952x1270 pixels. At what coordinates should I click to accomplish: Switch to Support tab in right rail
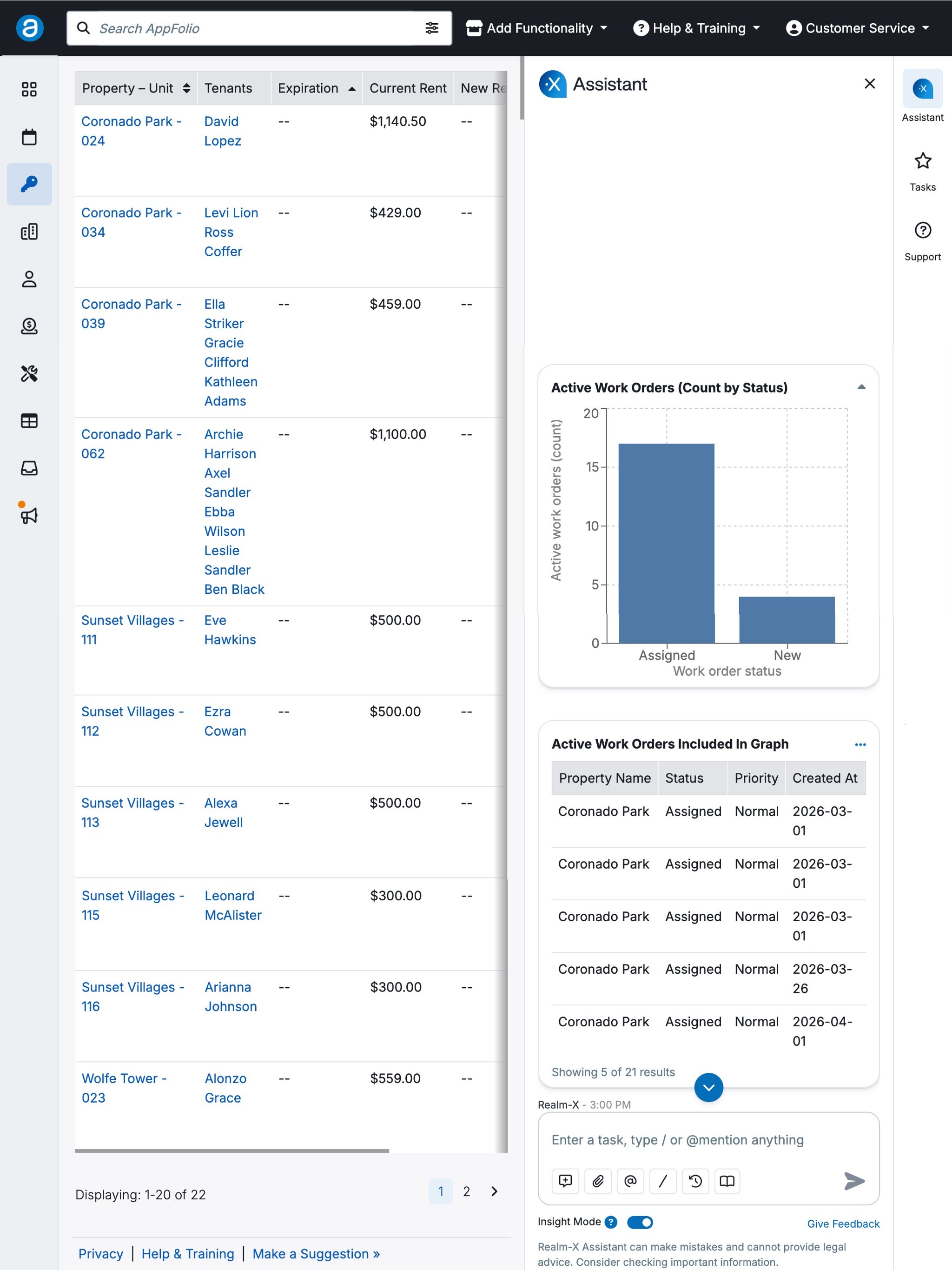(x=922, y=241)
